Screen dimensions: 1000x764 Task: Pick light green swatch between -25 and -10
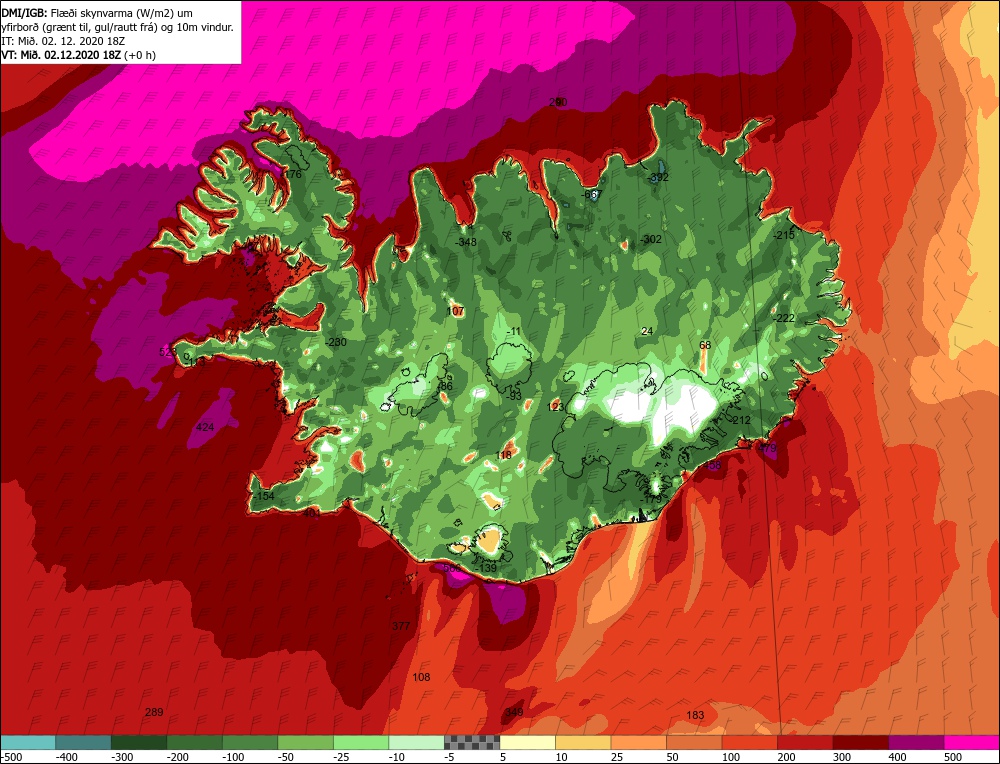tap(361, 742)
